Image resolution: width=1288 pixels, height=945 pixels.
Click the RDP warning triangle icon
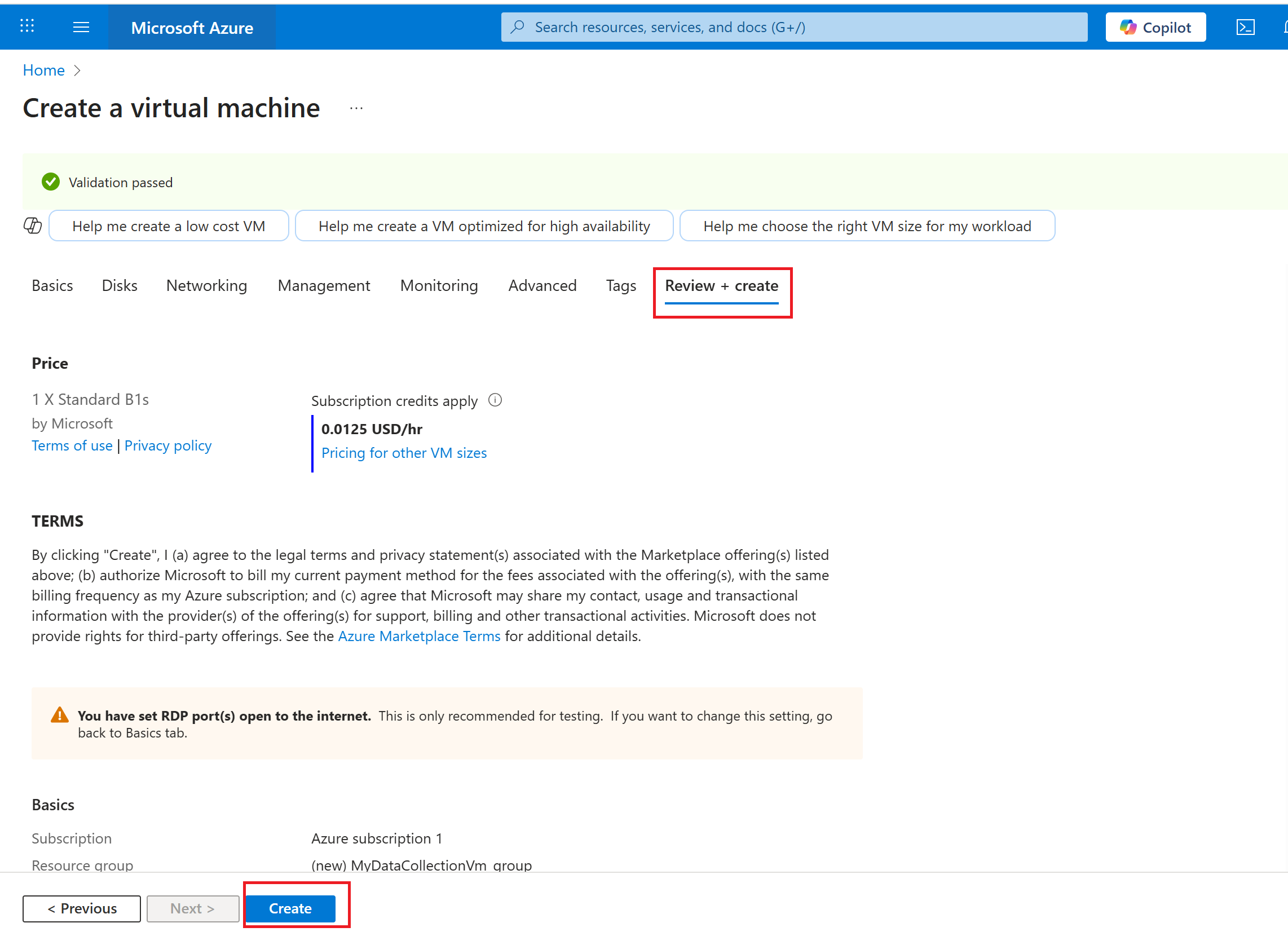60,715
